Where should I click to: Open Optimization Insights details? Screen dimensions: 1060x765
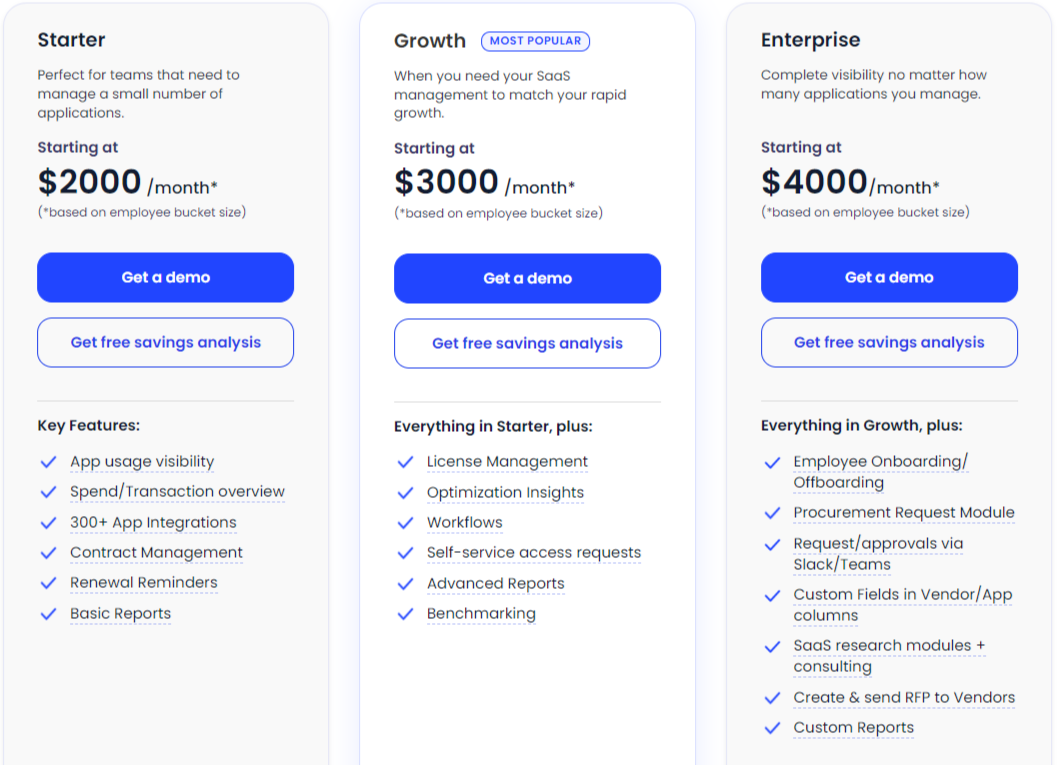pos(506,492)
